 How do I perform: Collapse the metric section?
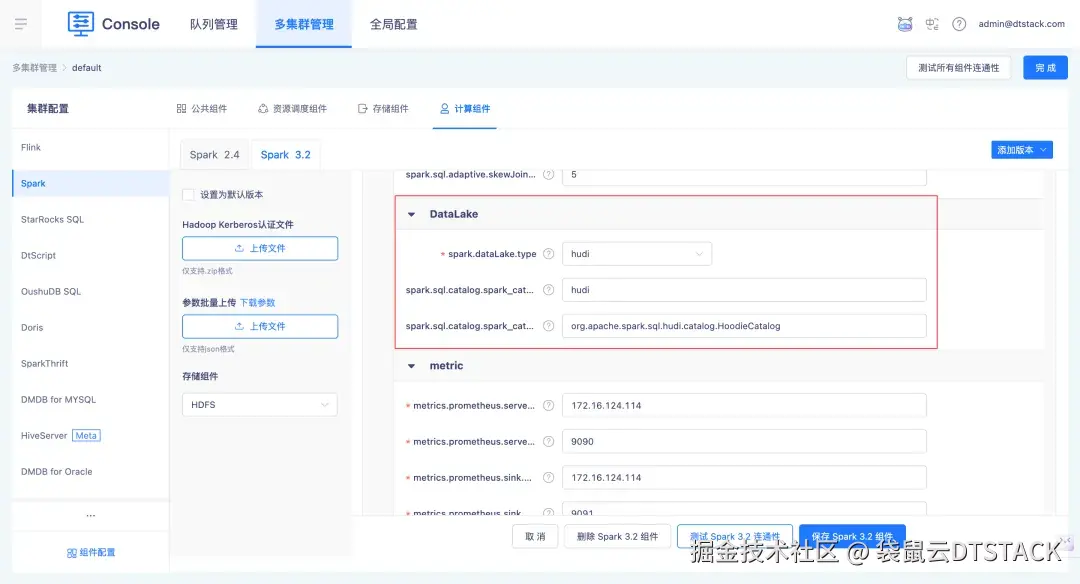pyautogui.click(x=411, y=366)
